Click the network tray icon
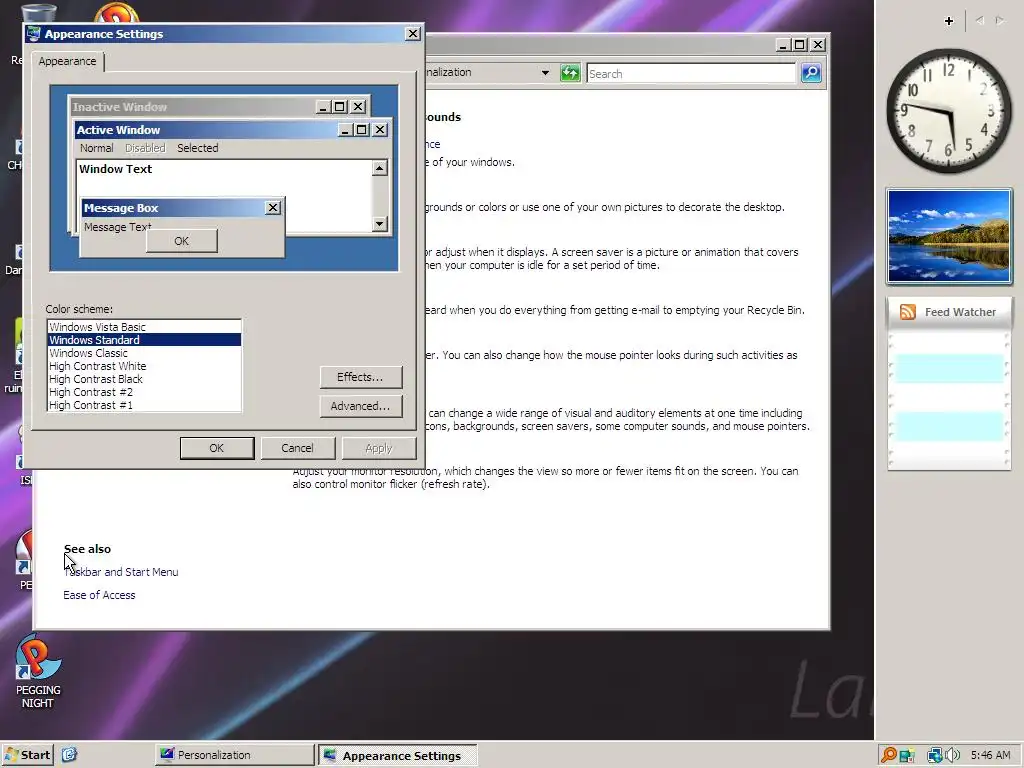Viewport: 1024px width, 768px height. [x=935, y=755]
